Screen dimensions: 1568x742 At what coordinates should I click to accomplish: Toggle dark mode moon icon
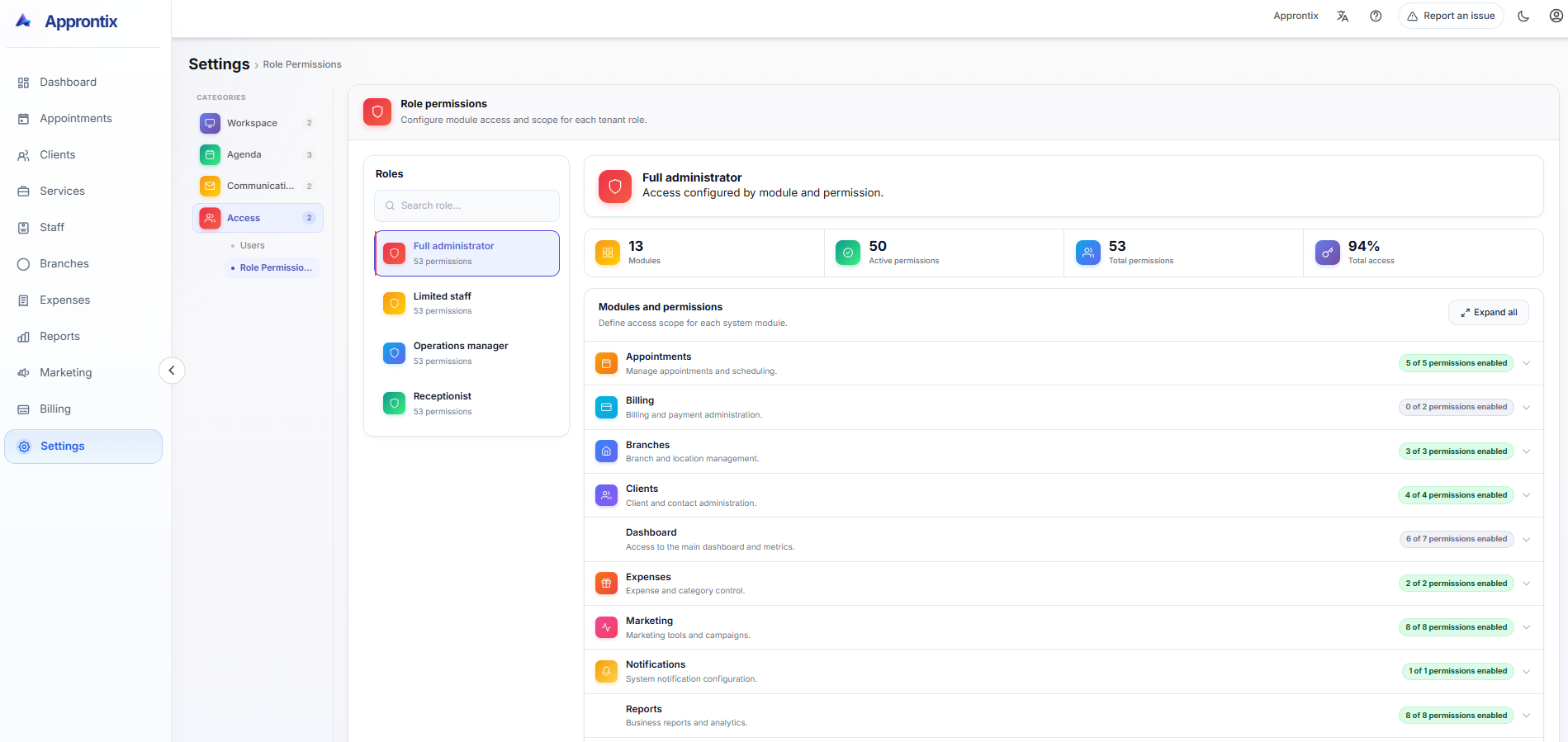pos(1523,16)
